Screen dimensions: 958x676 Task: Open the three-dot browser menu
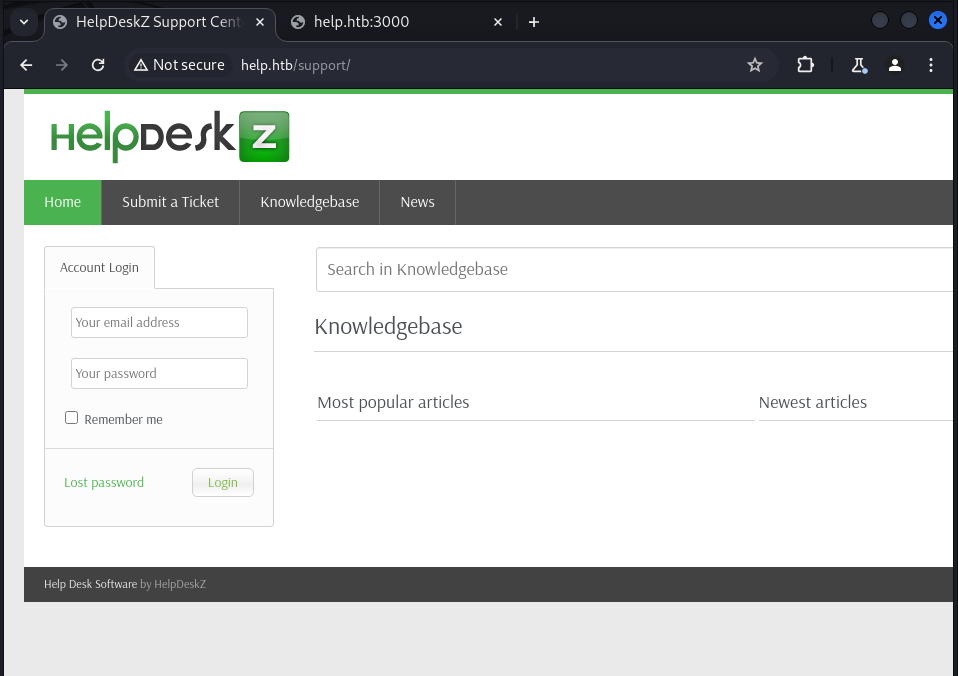coord(931,65)
